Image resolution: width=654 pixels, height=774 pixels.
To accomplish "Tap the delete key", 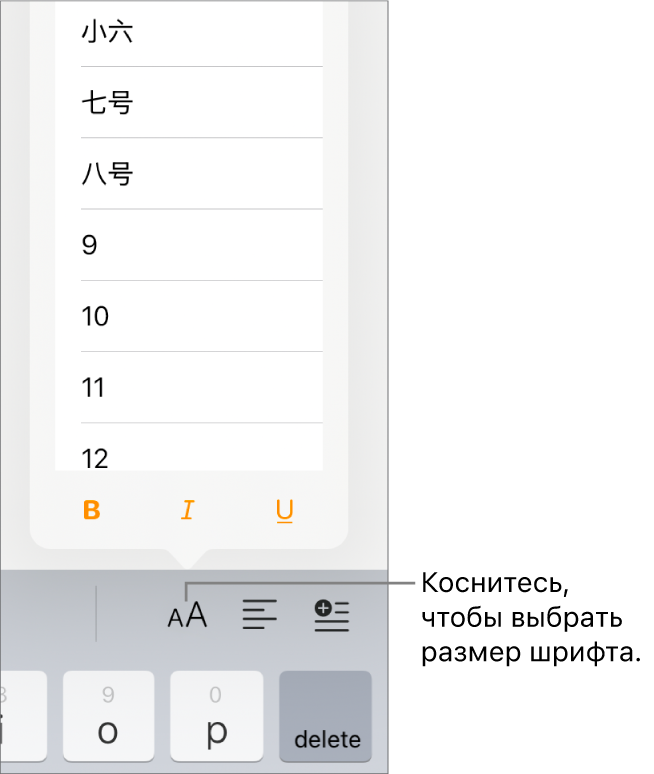I will [x=325, y=716].
